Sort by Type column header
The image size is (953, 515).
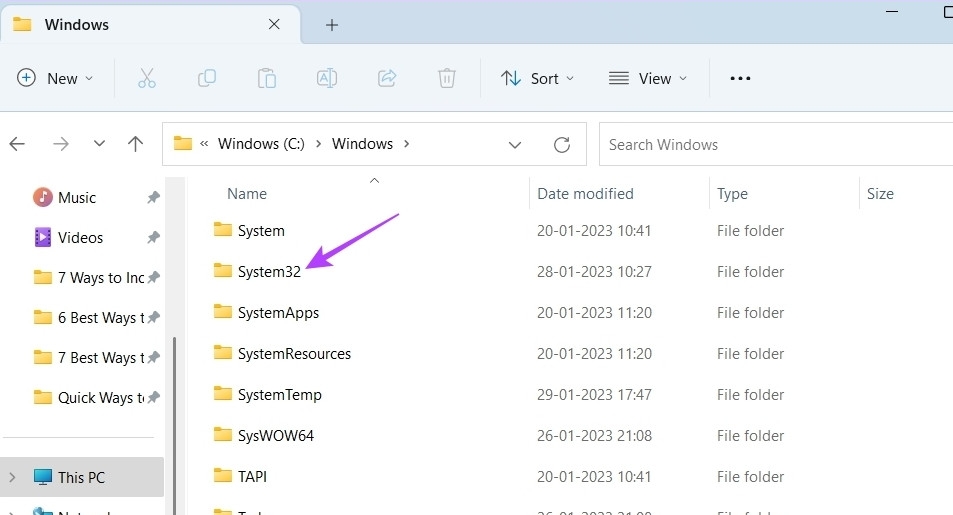732,193
